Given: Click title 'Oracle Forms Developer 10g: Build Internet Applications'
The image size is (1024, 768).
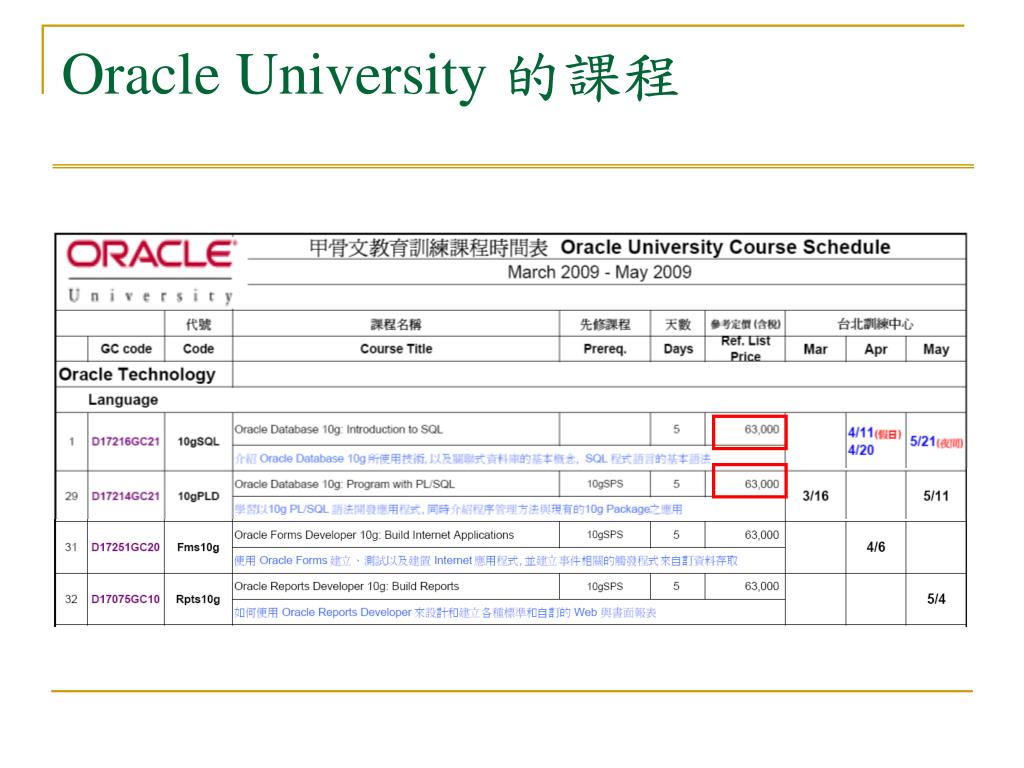Looking at the screenshot, I should click(x=374, y=535).
